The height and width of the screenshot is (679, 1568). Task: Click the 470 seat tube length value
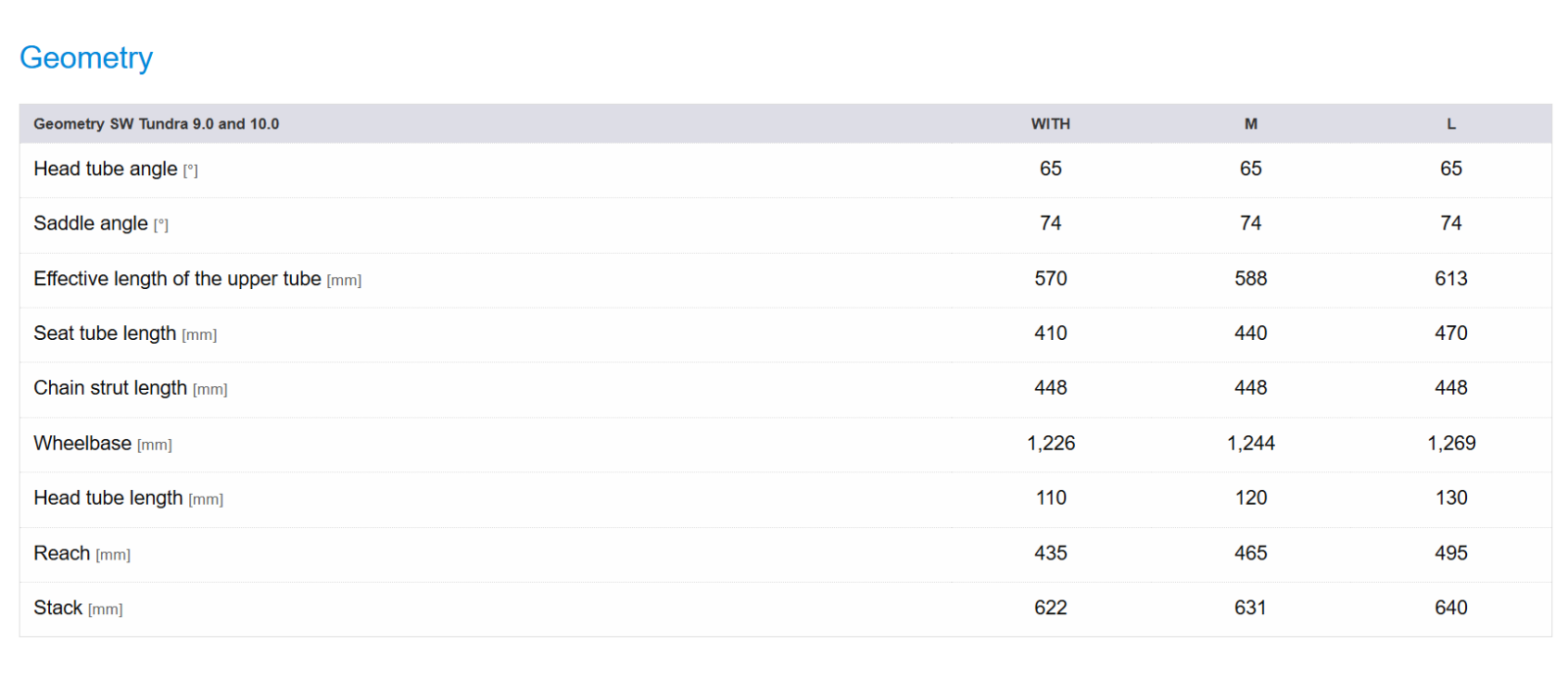(x=1450, y=334)
